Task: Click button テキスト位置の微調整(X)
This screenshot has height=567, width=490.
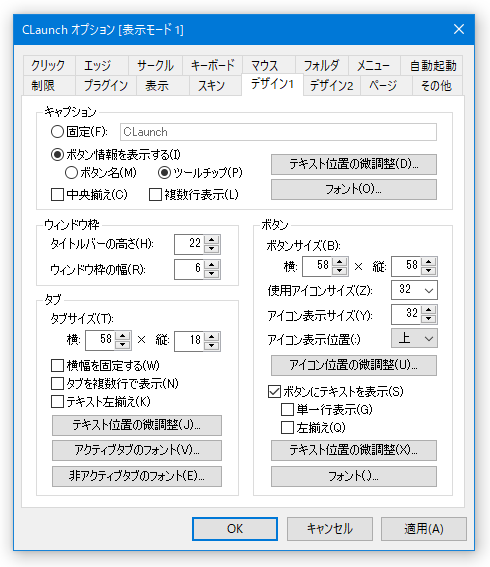Action: [354, 450]
